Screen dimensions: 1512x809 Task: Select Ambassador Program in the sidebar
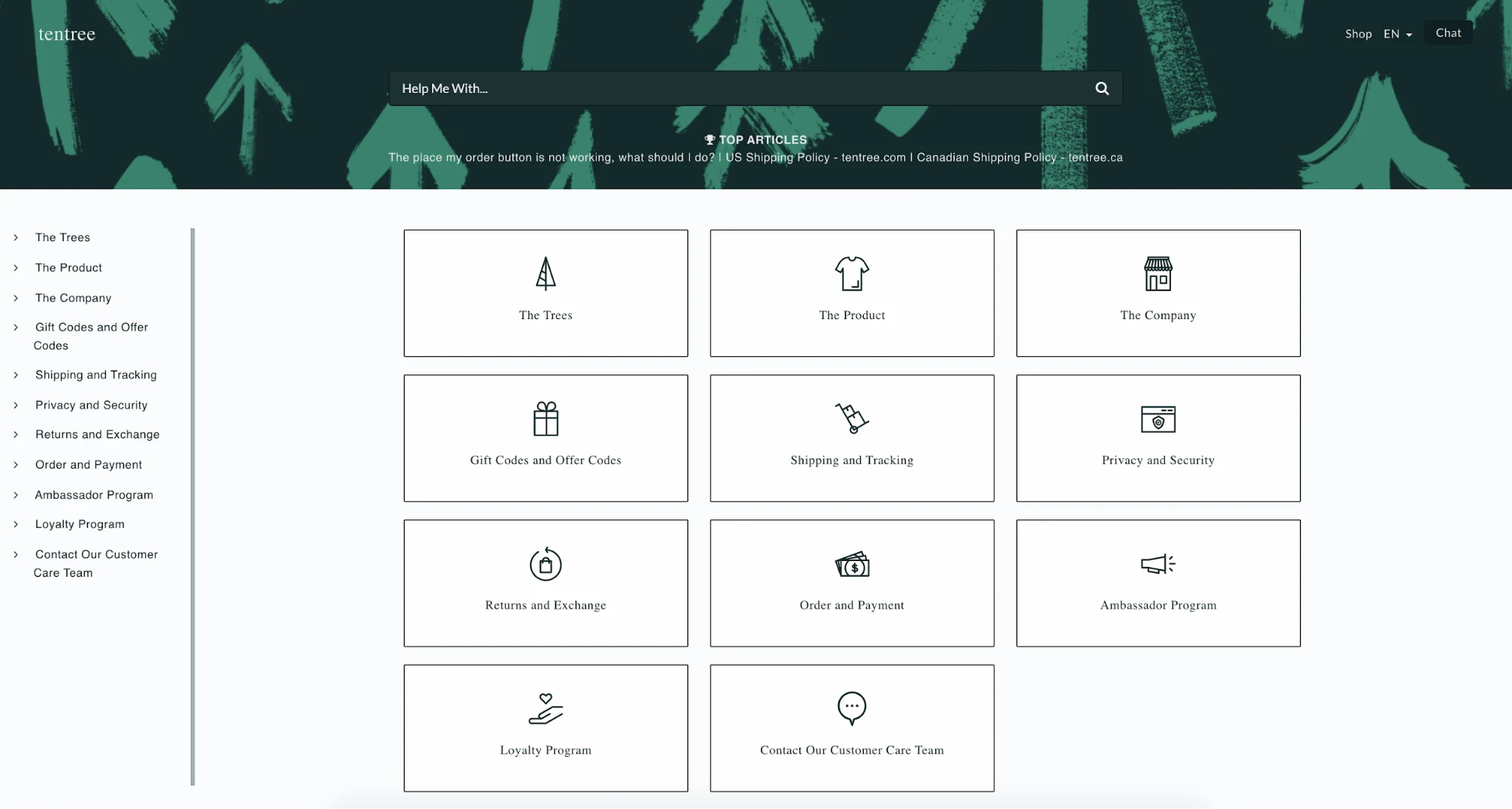pyautogui.click(x=94, y=495)
